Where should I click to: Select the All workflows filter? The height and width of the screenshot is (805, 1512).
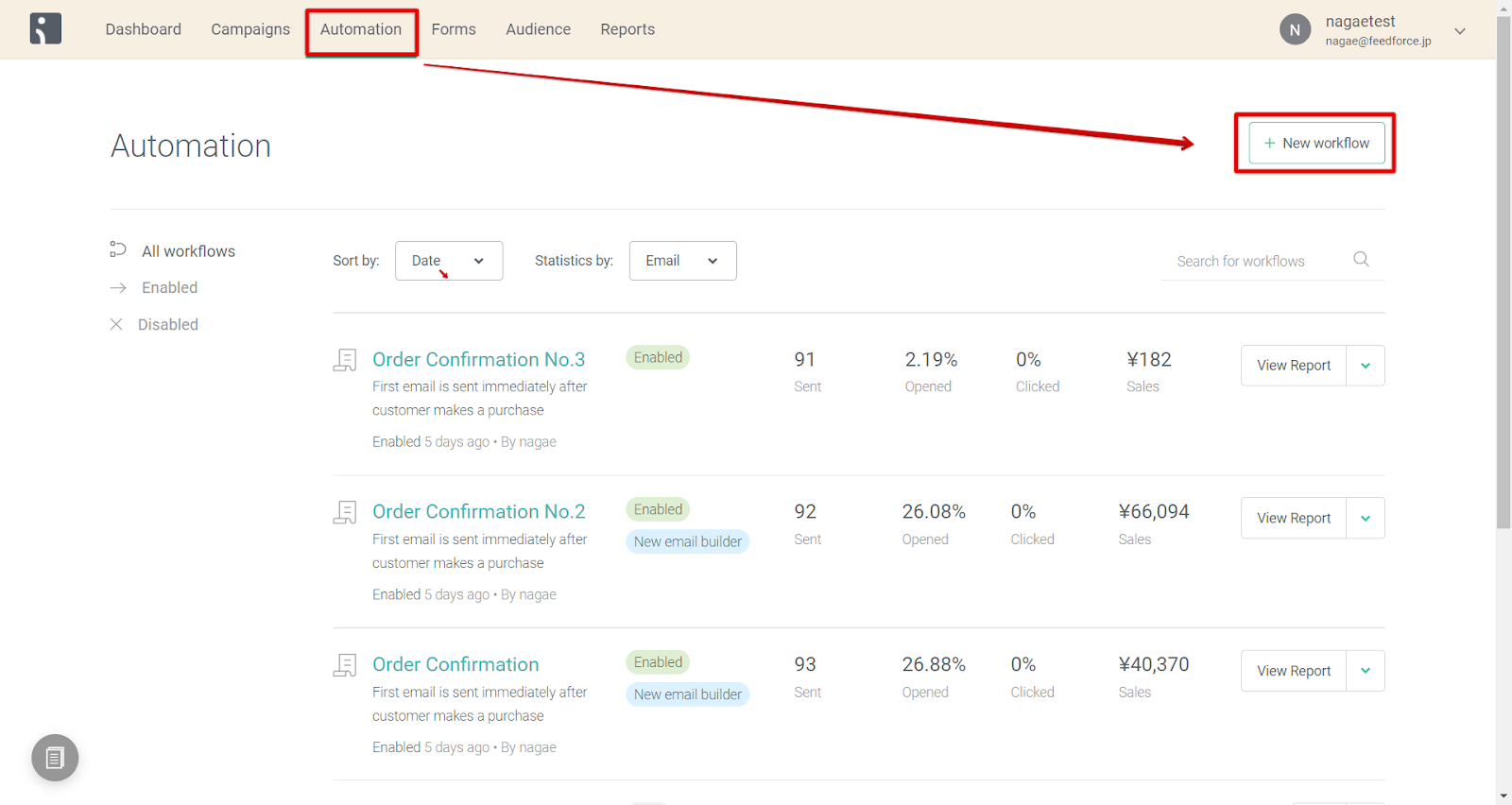pyautogui.click(x=187, y=251)
